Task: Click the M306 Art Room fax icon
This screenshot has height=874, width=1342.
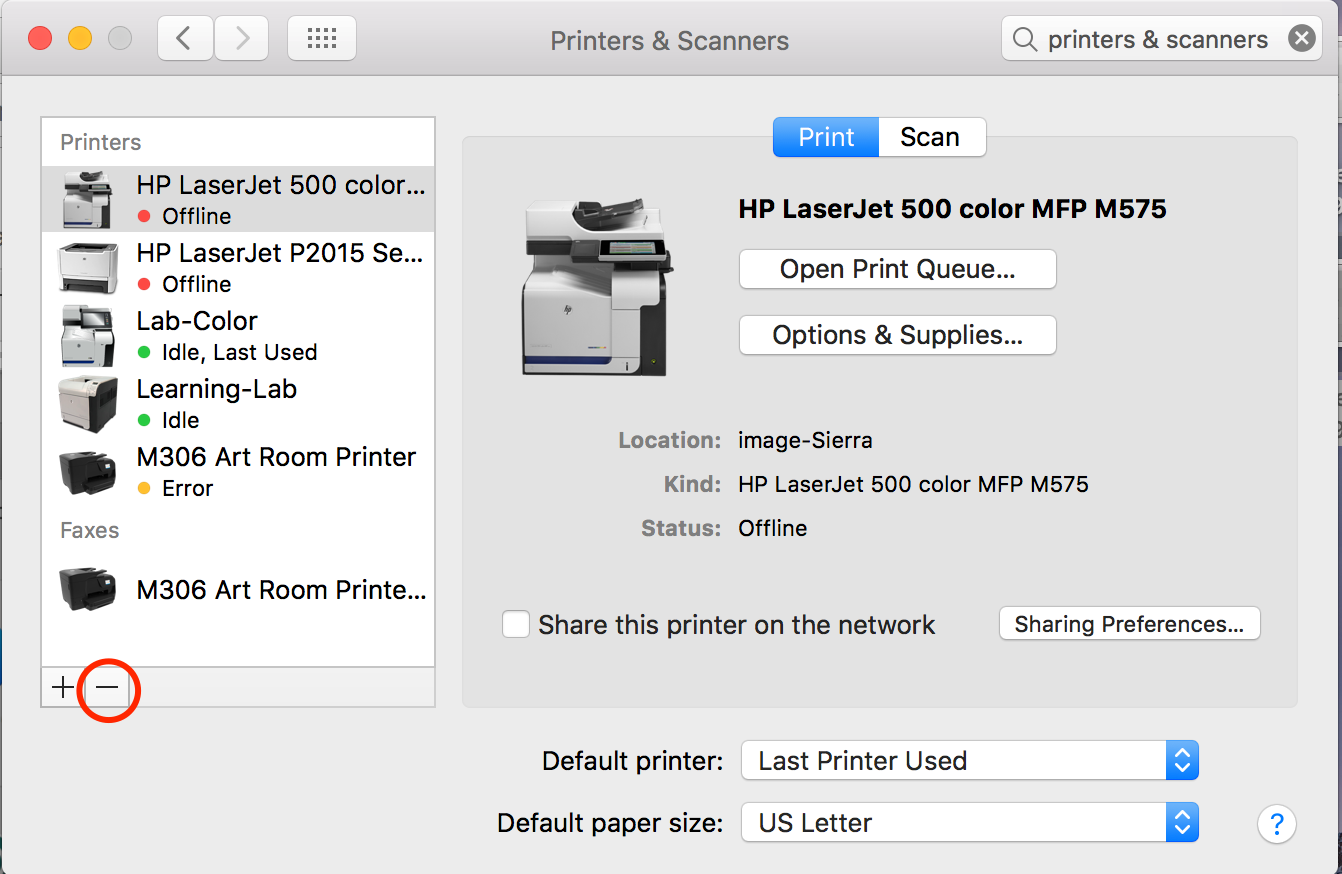Action: [88, 590]
